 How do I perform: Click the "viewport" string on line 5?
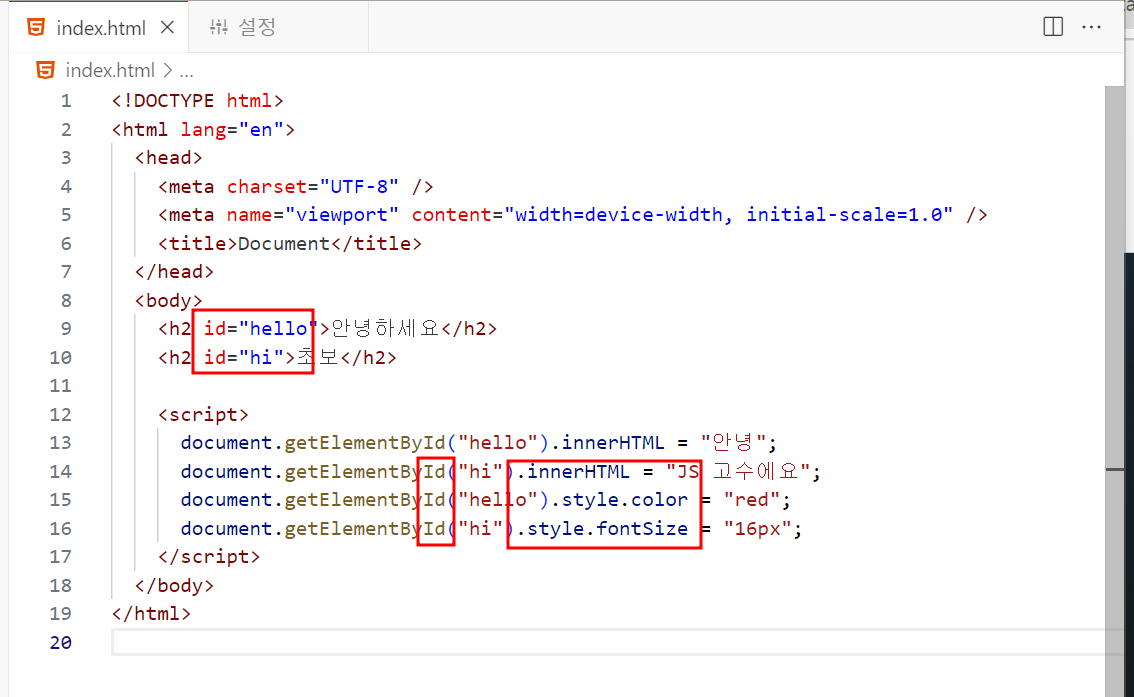[341, 215]
